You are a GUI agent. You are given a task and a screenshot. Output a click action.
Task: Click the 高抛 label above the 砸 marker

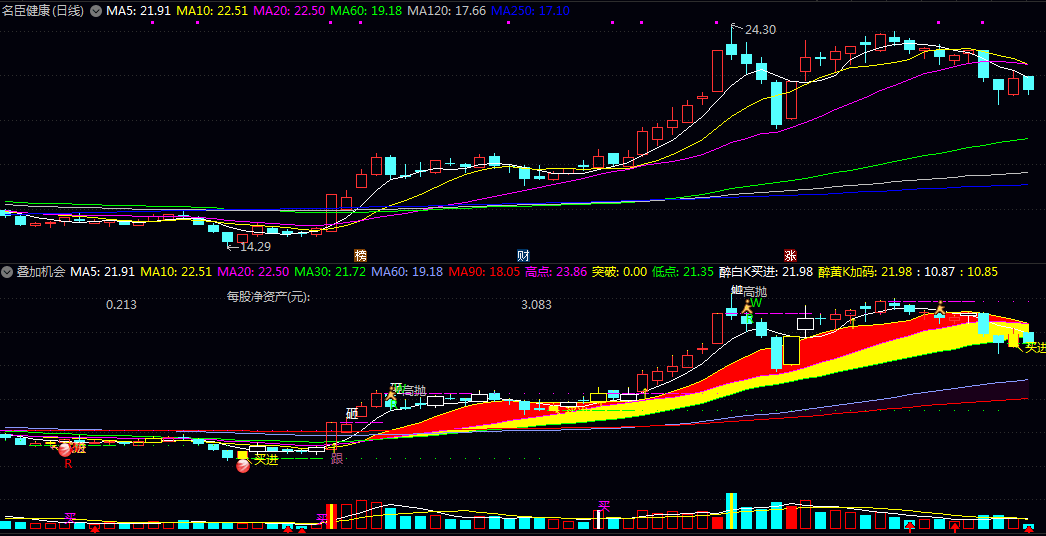pyautogui.click(x=414, y=390)
